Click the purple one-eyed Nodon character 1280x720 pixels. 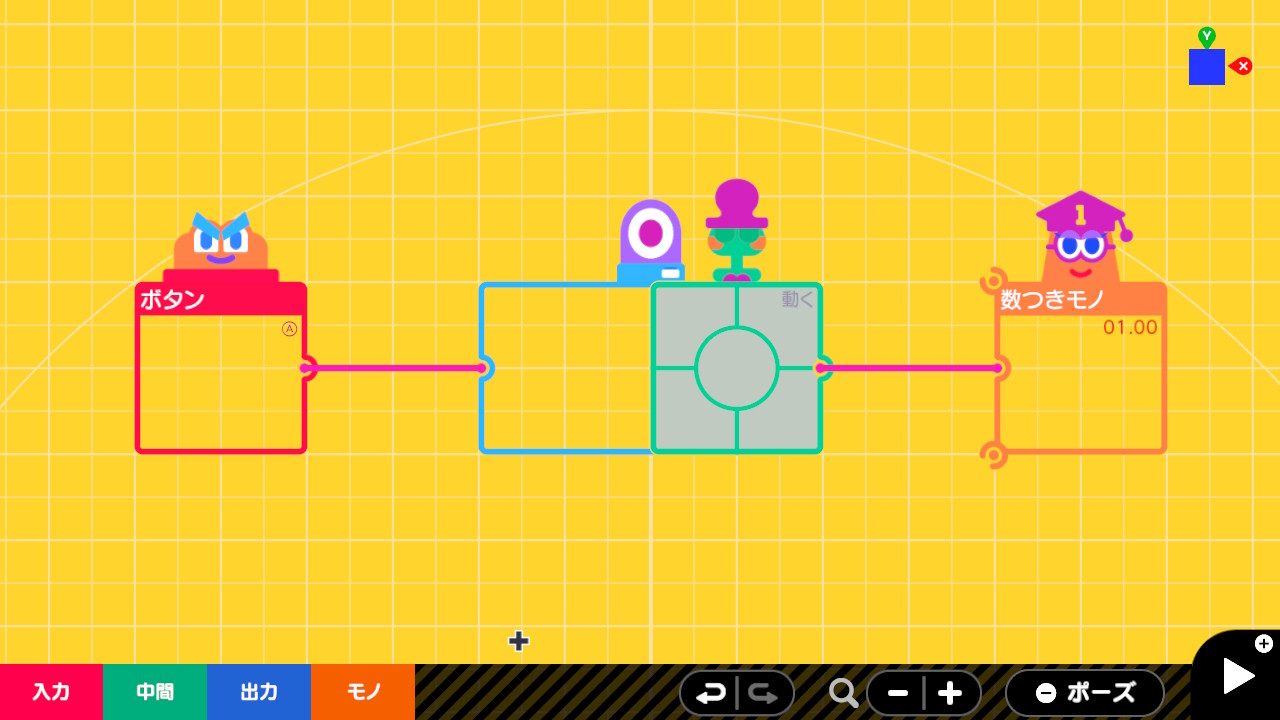pyautogui.click(x=651, y=242)
